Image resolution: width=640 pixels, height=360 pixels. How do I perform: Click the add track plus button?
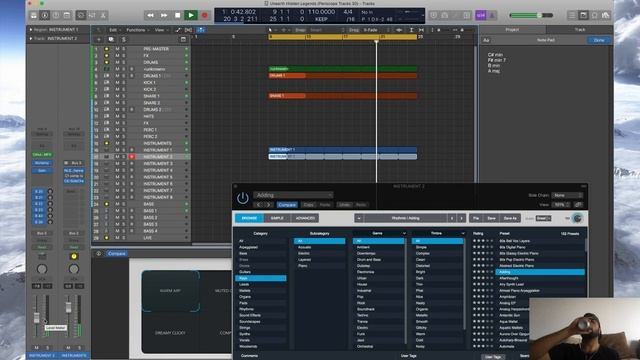[x=98, y=39]
